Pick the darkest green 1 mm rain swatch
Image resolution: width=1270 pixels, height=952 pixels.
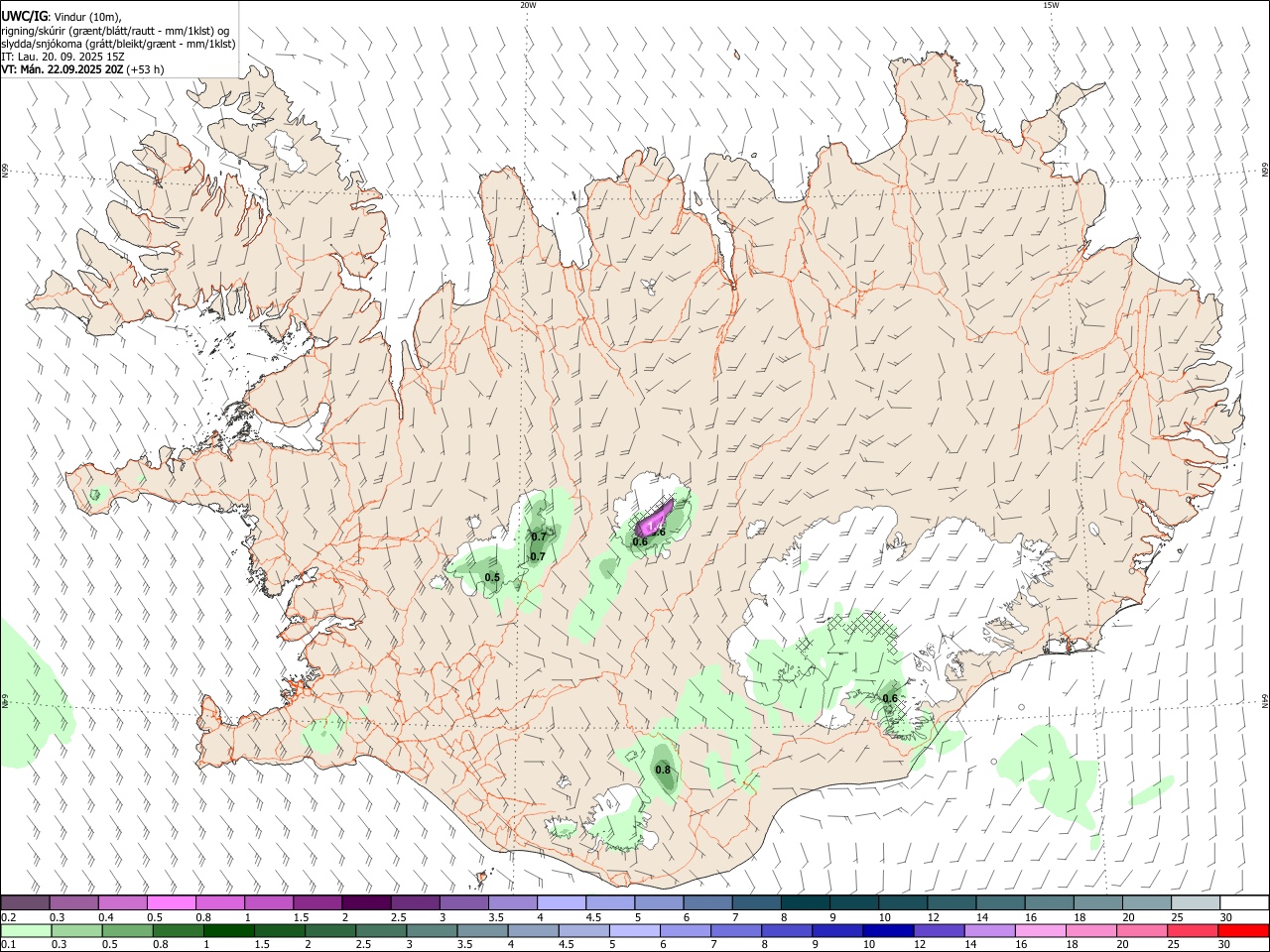(x=228, y=931)
